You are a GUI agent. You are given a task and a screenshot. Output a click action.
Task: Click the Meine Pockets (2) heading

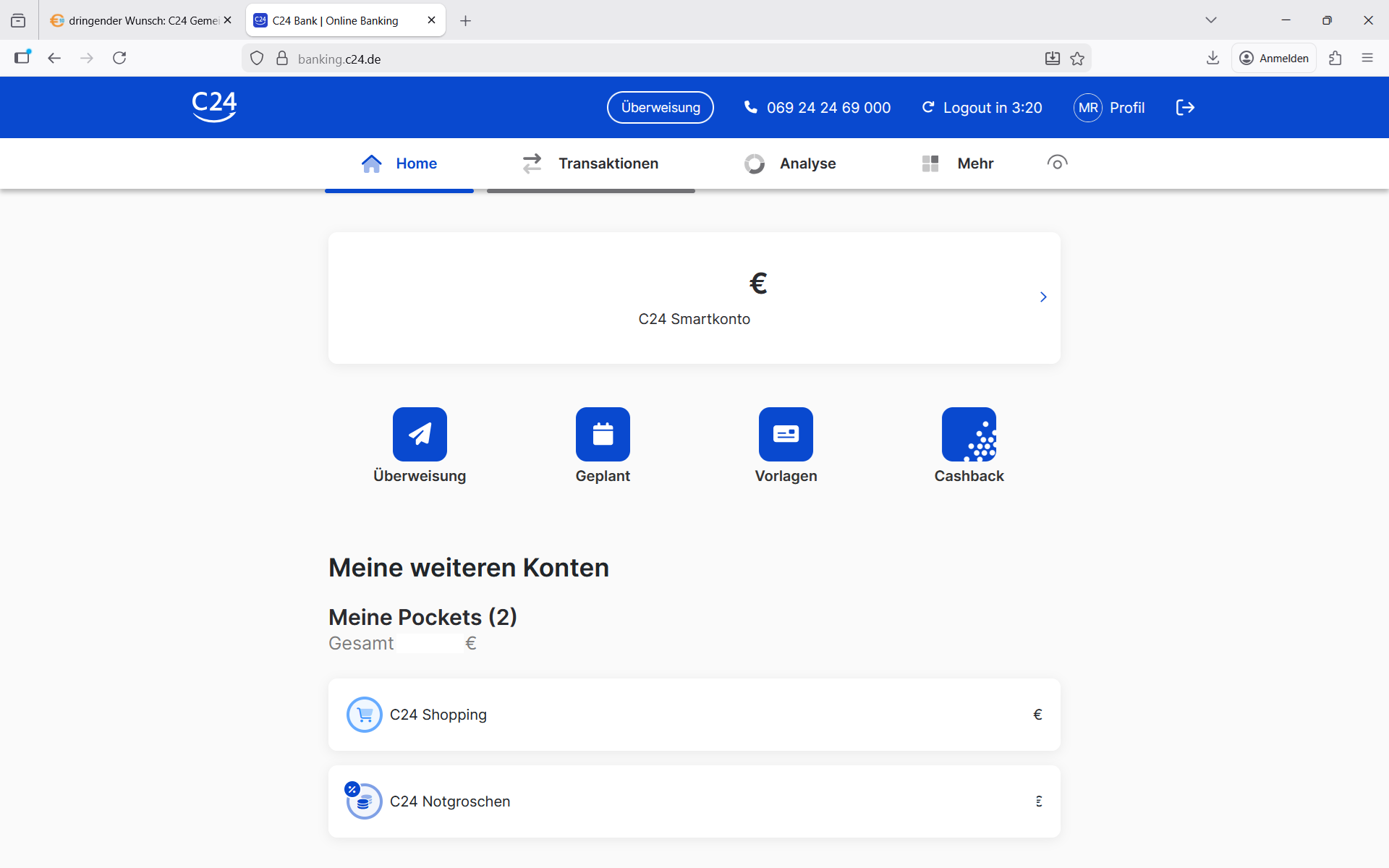tap(422, 617)
